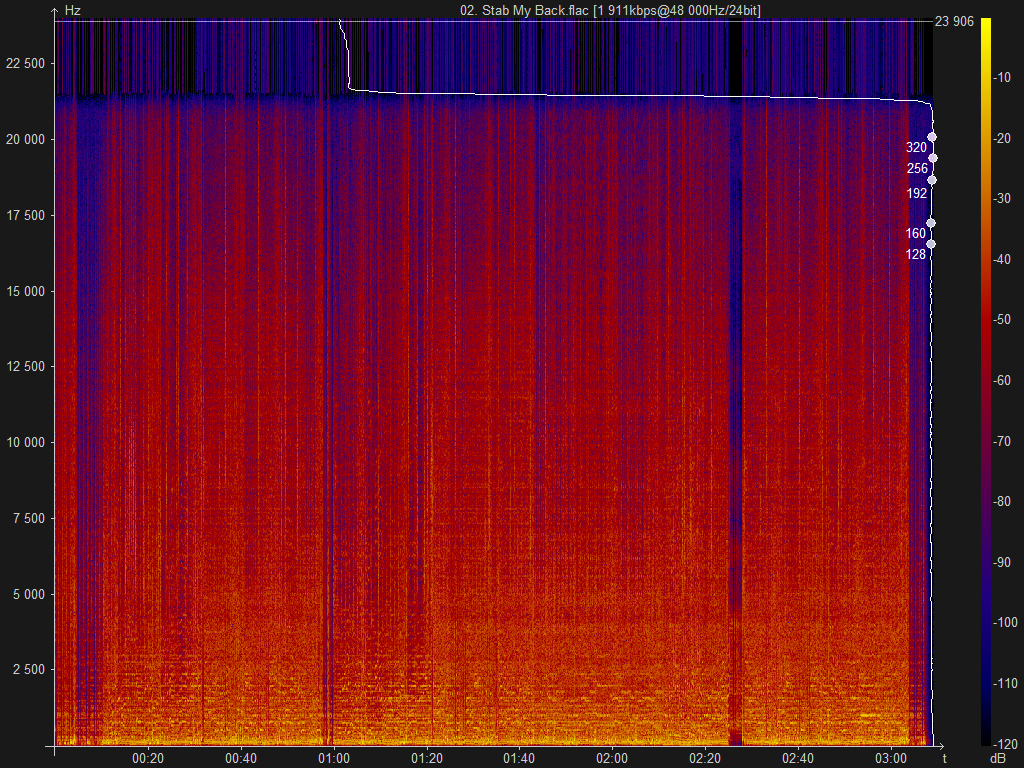Click the 03:00 time label
Image resolution: width=1024 pixels, height=768 pixels.
[891, 758]
